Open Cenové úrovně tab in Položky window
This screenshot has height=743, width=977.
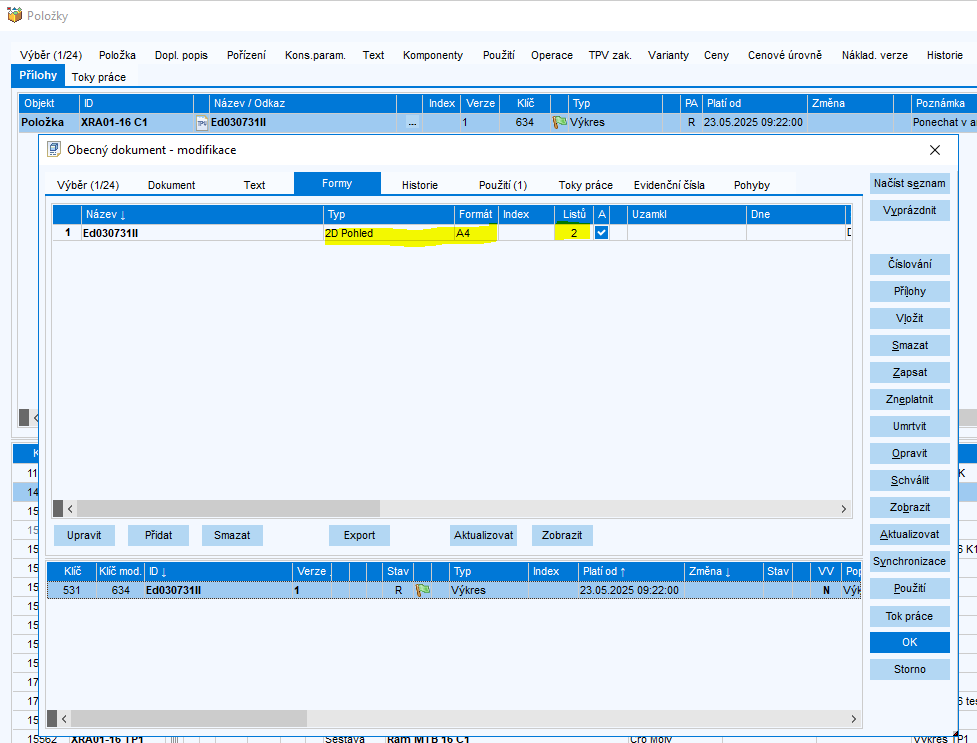coord(784,55)
